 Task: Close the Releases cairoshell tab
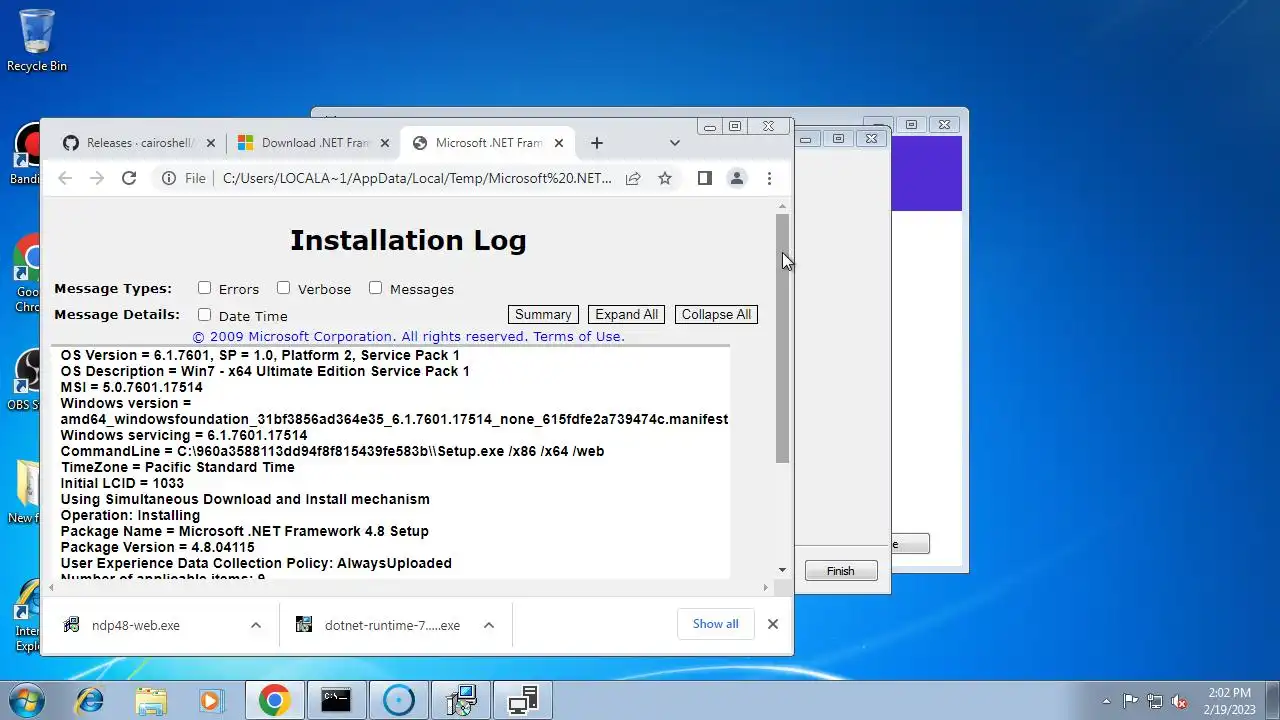[210, 143]
